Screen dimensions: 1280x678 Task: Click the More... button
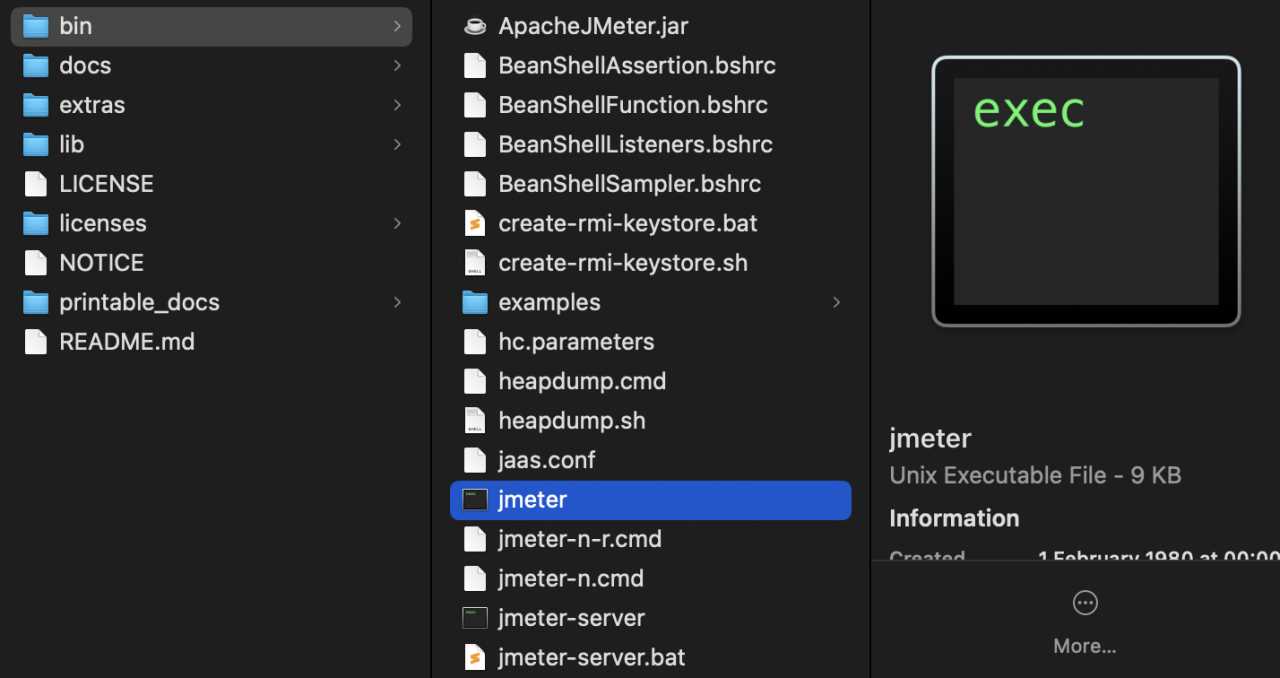pos(1085,646)
